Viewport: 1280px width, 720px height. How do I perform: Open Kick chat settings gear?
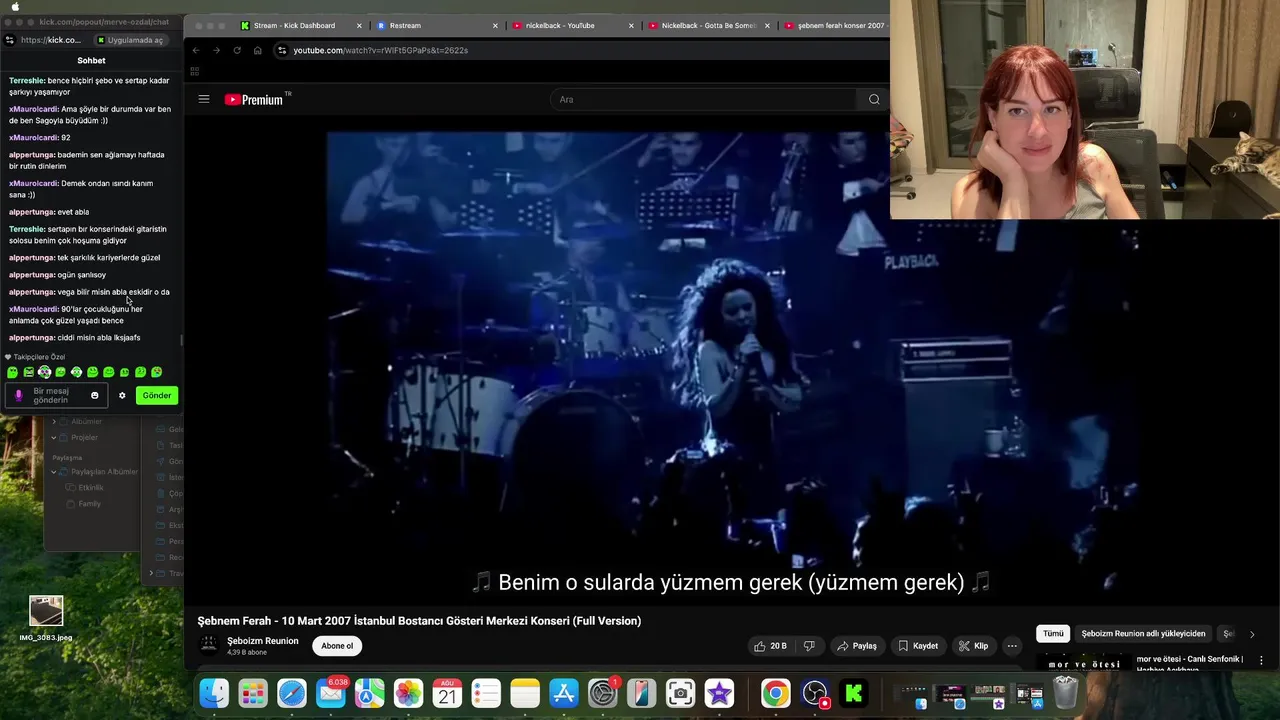pos(122,395)
